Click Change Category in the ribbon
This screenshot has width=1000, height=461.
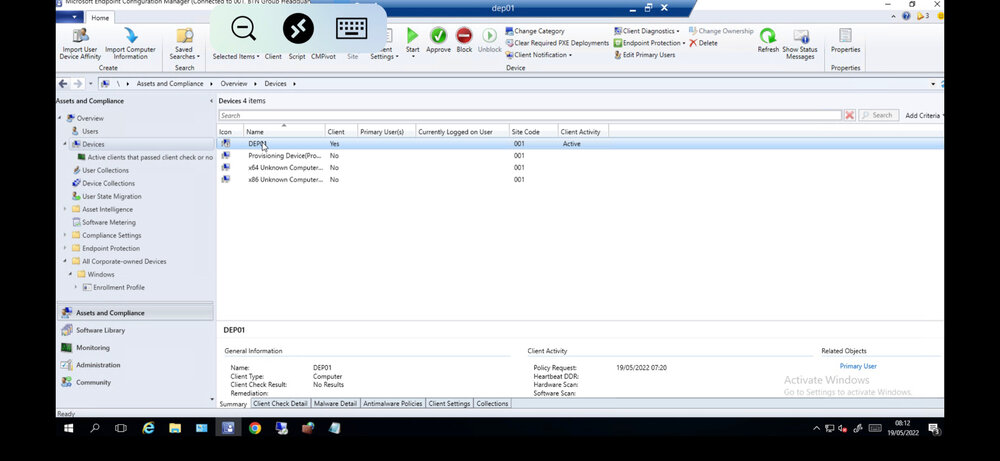click(534, 31)
